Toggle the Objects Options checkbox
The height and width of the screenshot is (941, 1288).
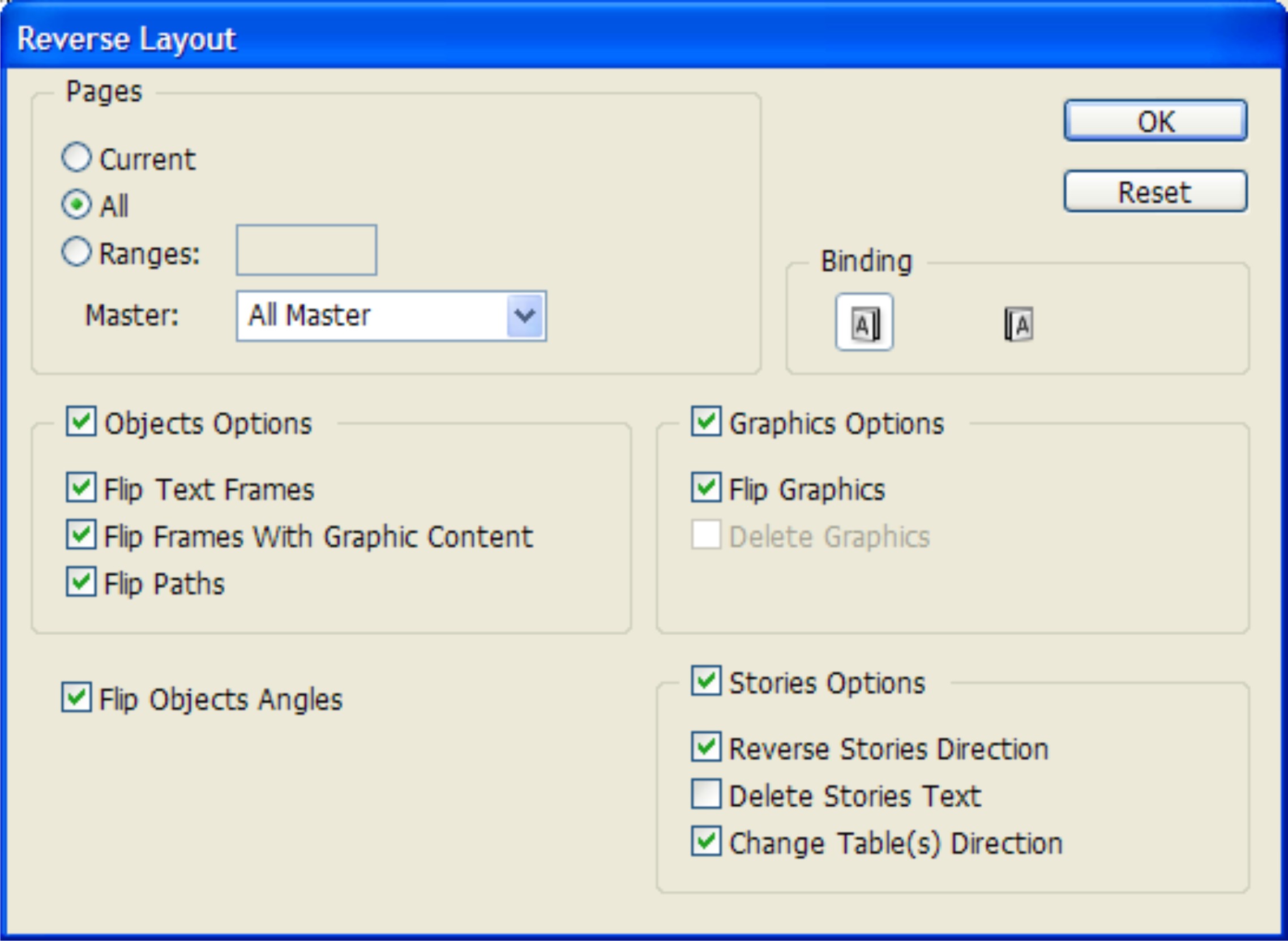(81, 421)
